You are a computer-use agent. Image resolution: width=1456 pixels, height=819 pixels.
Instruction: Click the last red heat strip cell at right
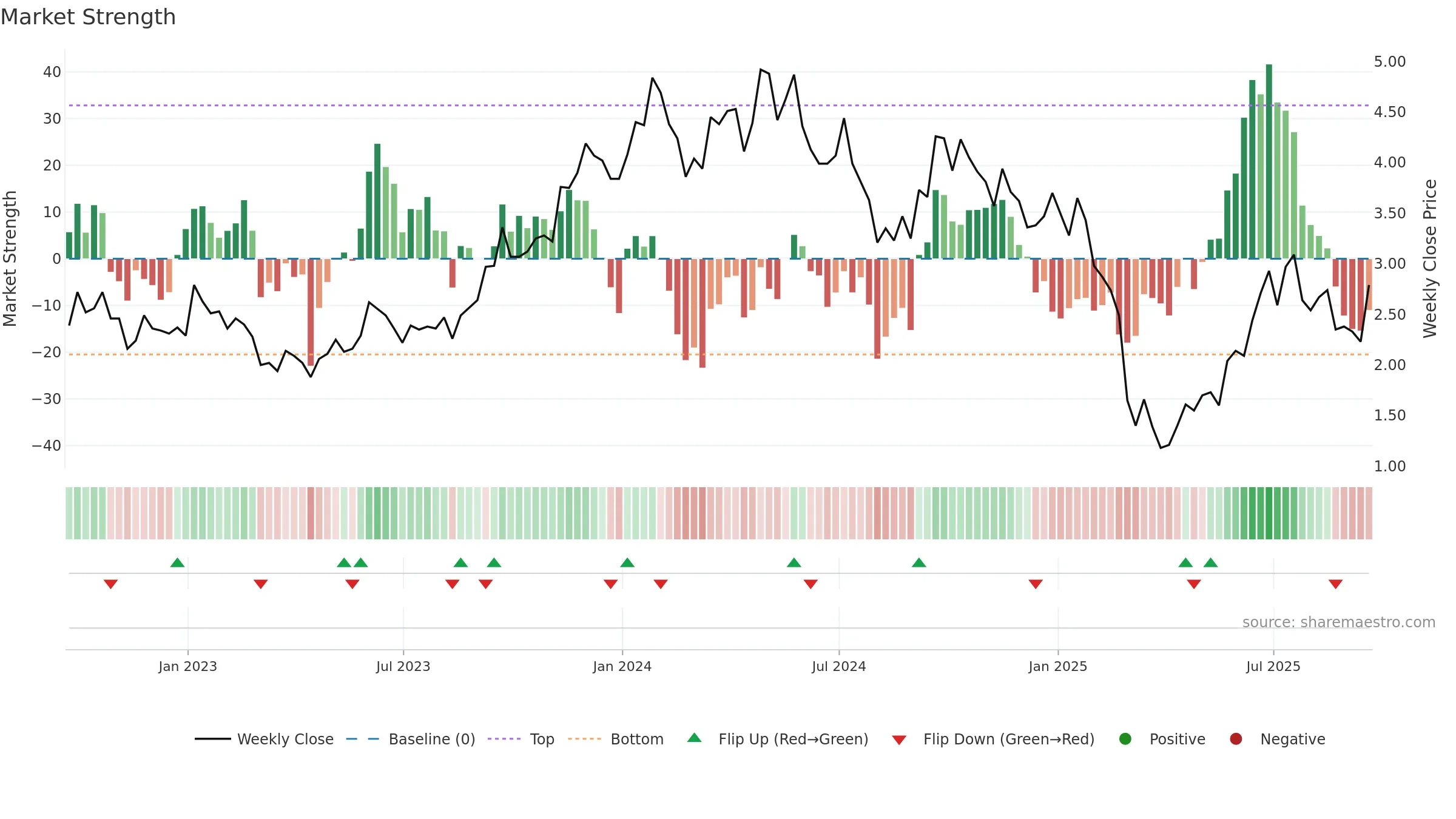tap(1369, 513)
